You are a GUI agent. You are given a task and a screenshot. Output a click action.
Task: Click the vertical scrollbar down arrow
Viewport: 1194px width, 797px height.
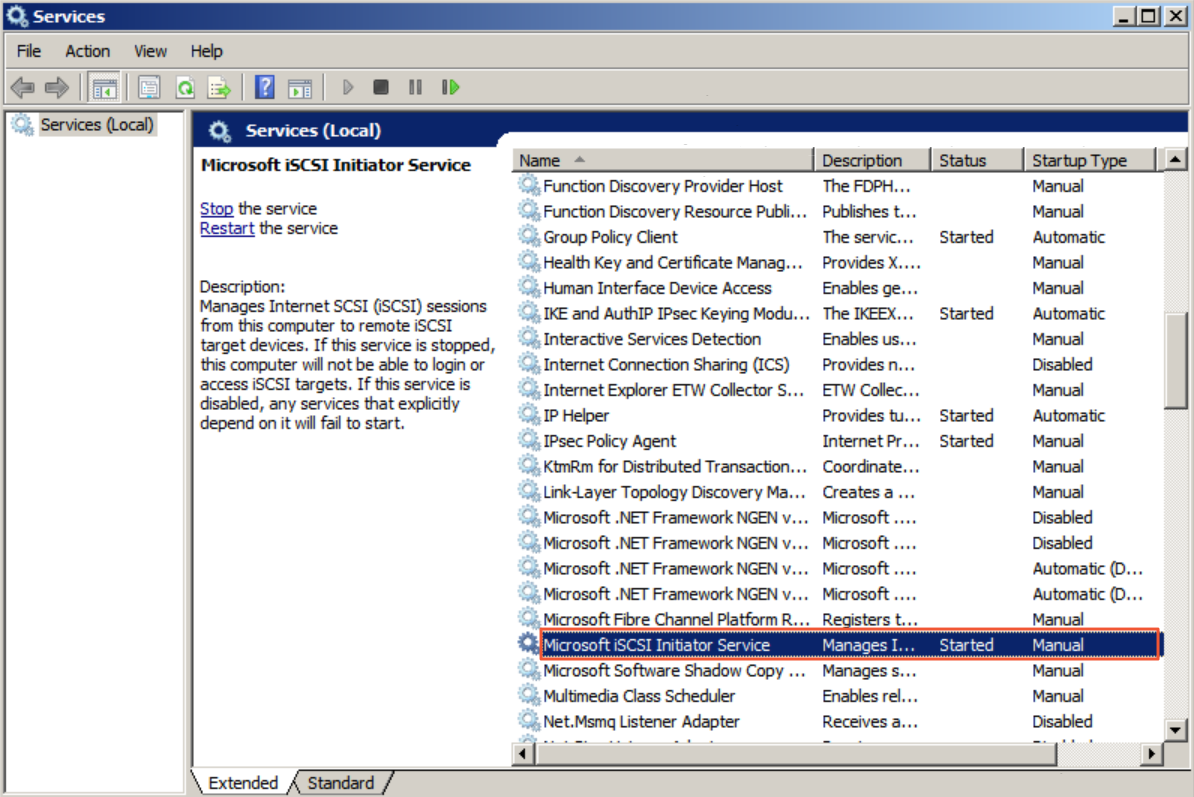[1175, 730]
